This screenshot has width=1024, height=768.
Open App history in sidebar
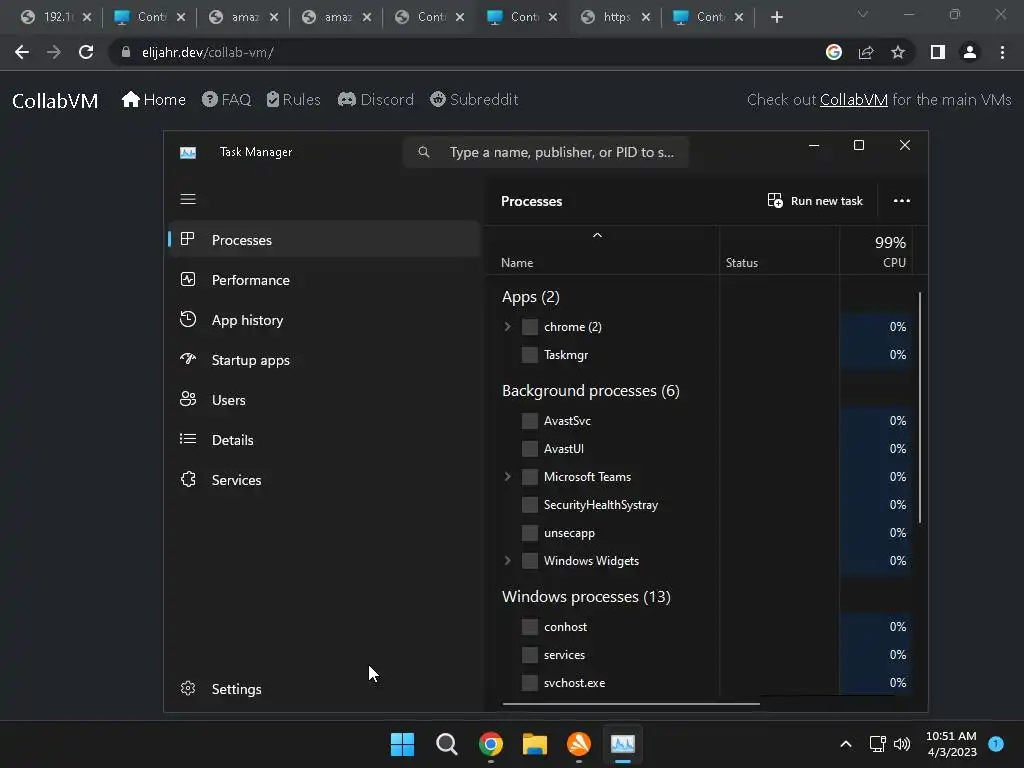(325, 320)
